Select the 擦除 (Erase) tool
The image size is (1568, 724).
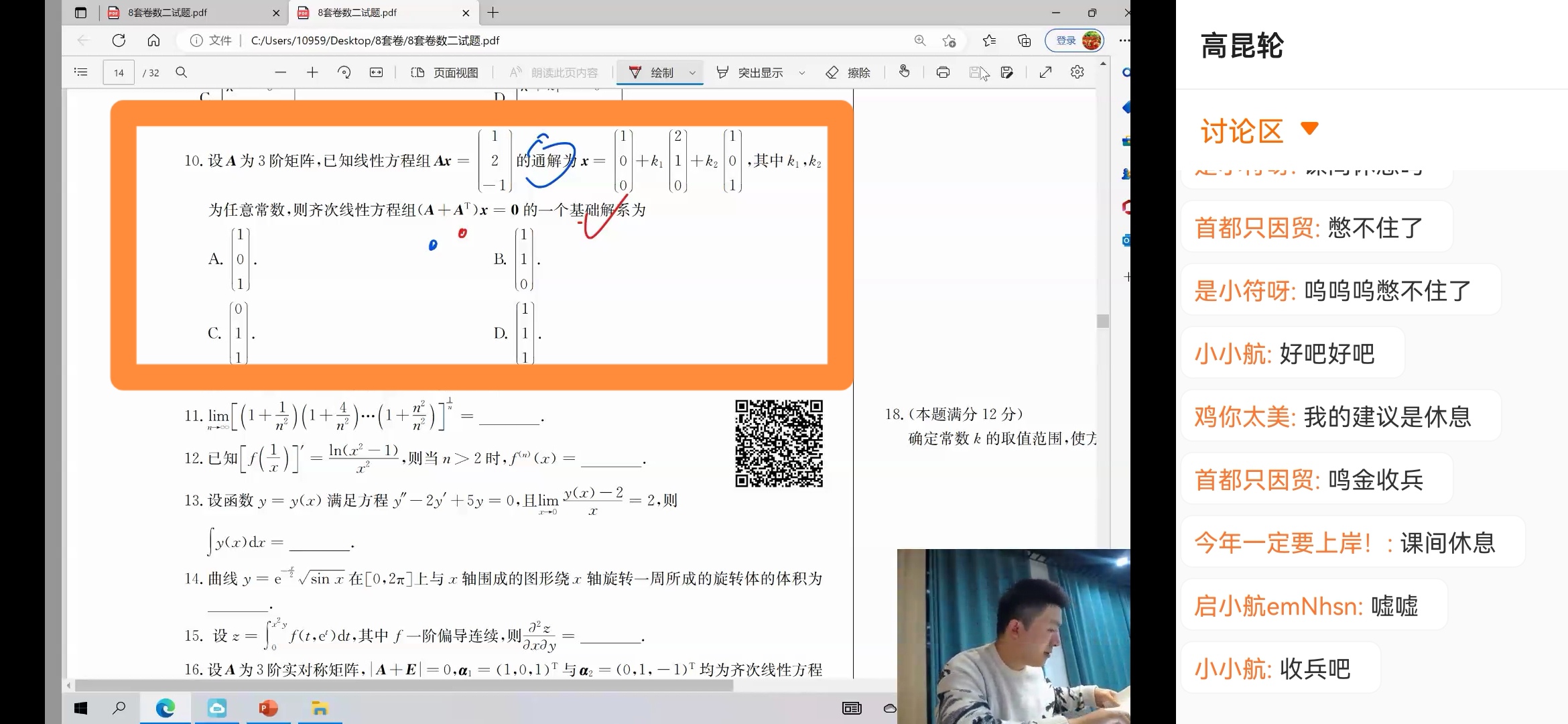846,72
